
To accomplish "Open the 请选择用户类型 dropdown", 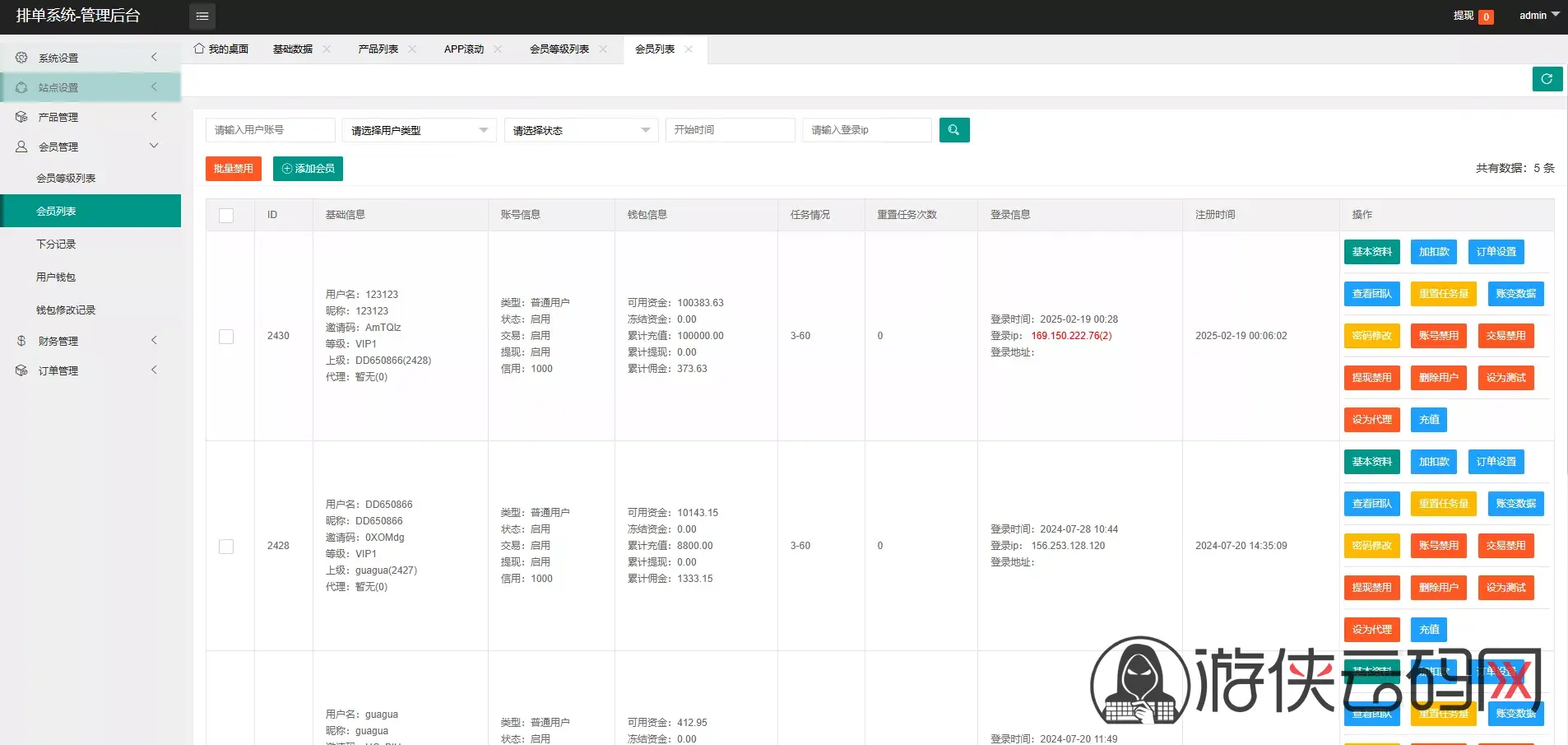I will (x=419, y=130).
